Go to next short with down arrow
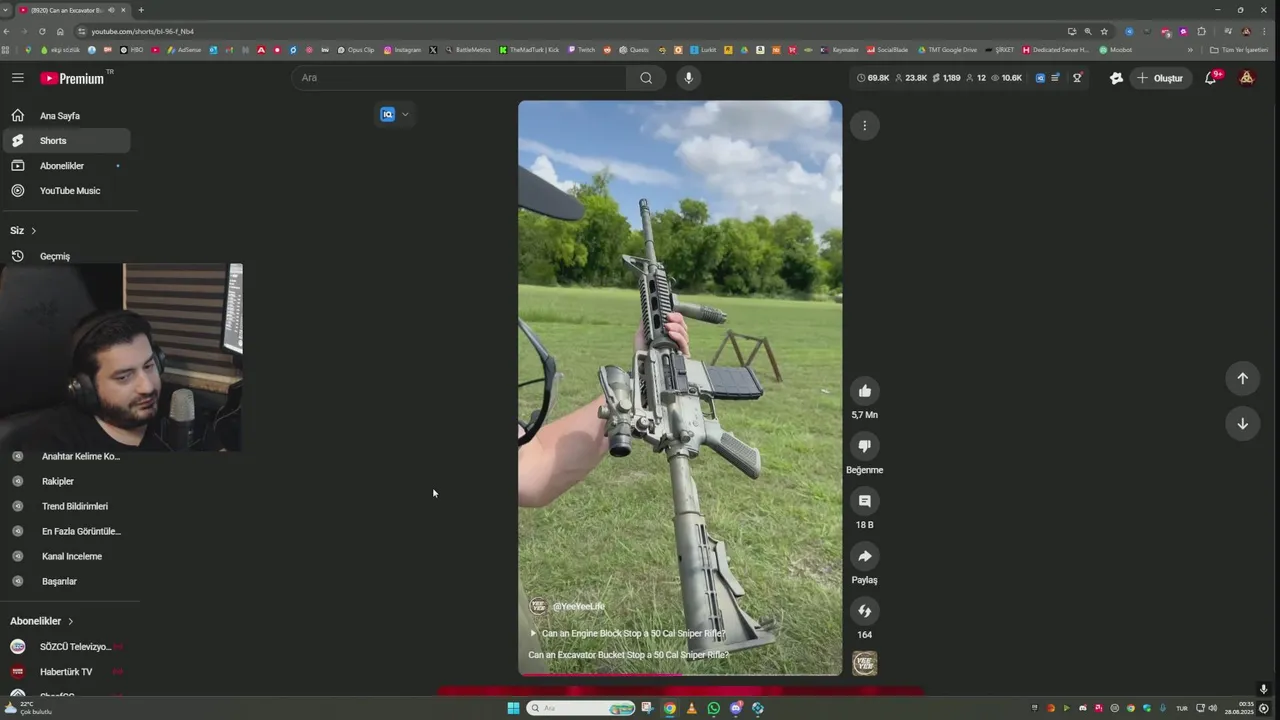 pyautogui.click(x=1242, y=423)
